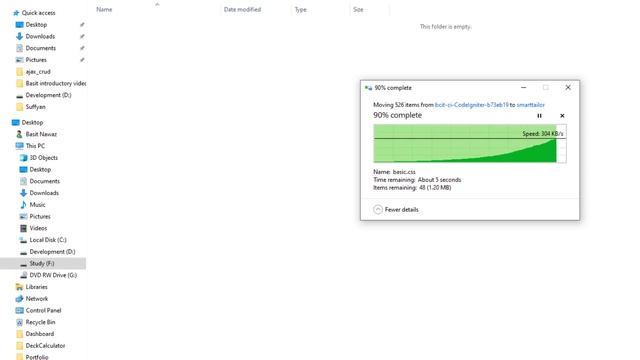Select Local Disk (C:) drive
Image resolution: width=640 pixels, height=360 pixels.
click(x=43, y=240)
